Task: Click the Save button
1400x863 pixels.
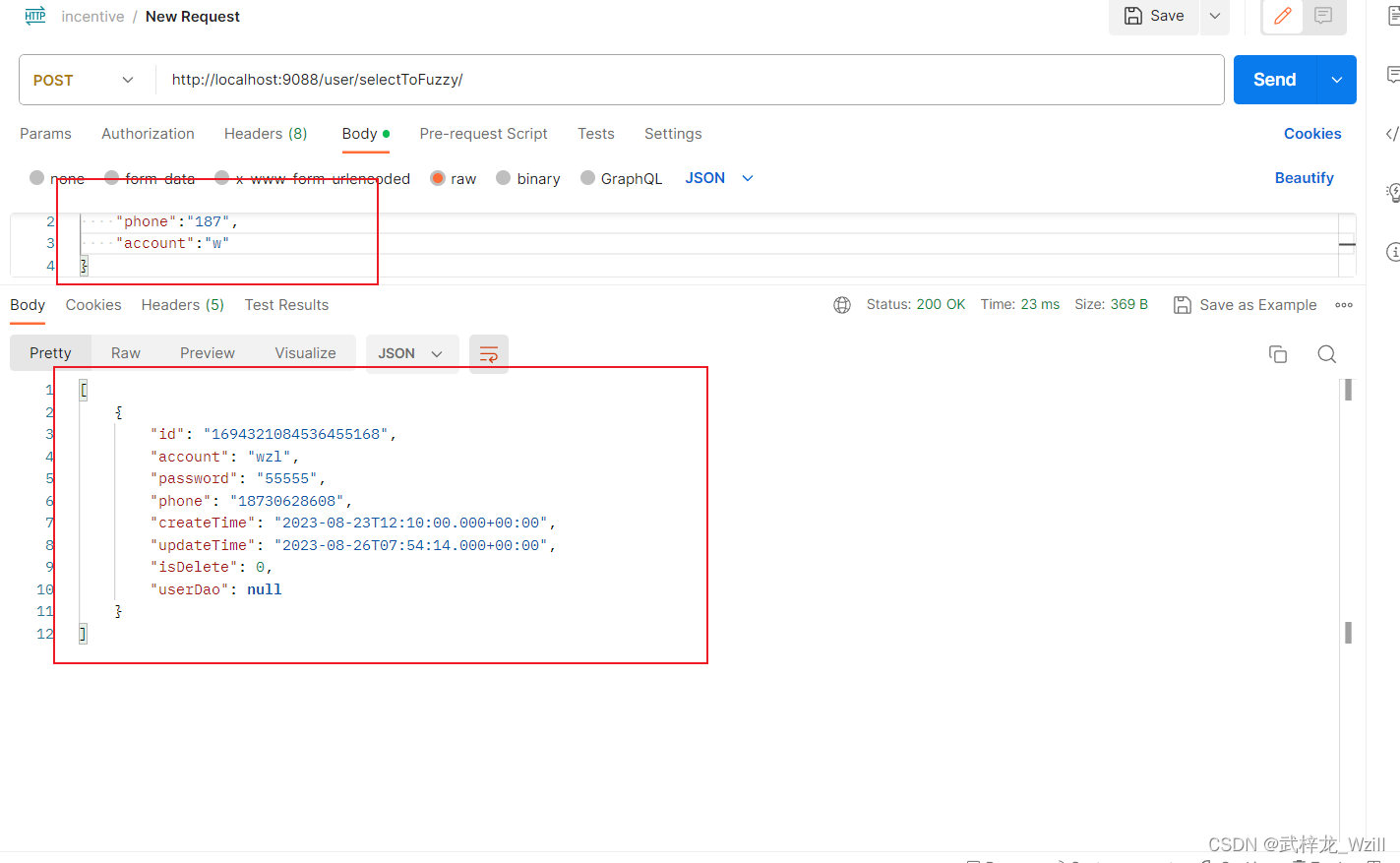Action: click(x=1154, y=16)
